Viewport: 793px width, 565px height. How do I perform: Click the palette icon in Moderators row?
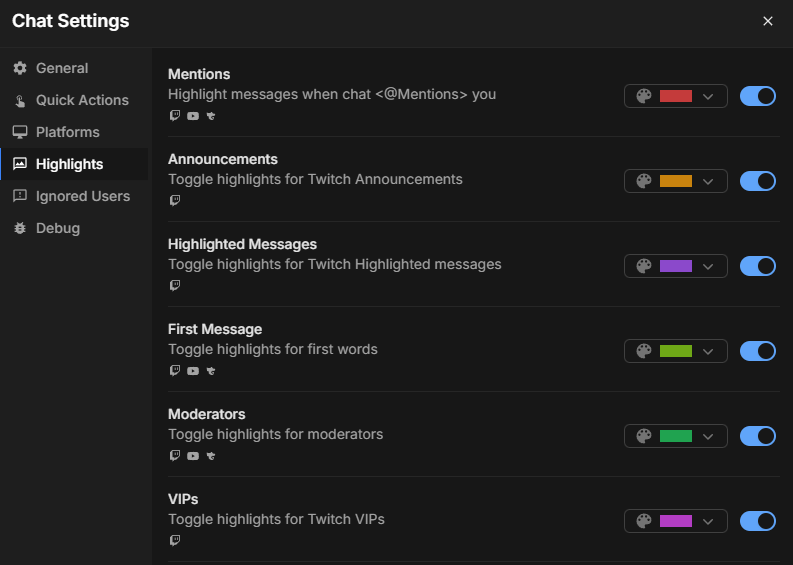tap(644, 436)
